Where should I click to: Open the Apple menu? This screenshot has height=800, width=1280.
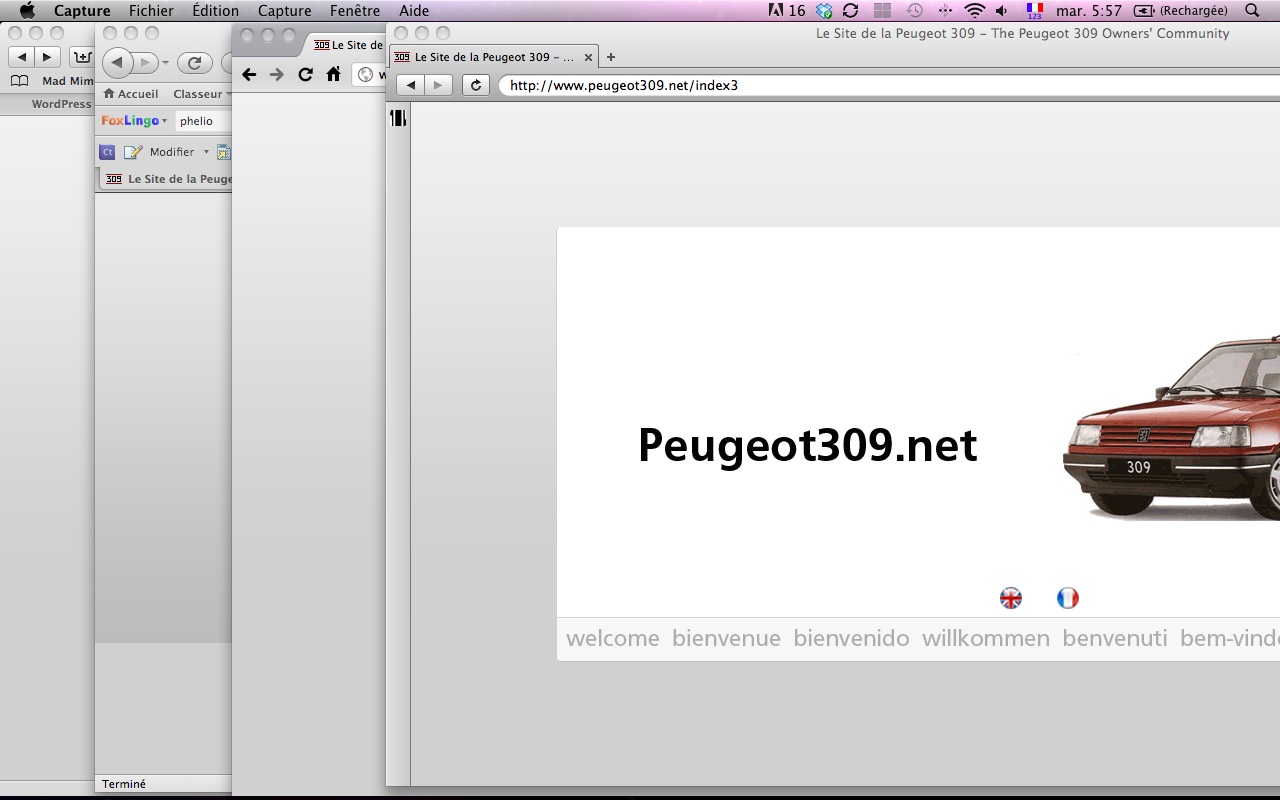pyautogui.click(x=27, y=11)
